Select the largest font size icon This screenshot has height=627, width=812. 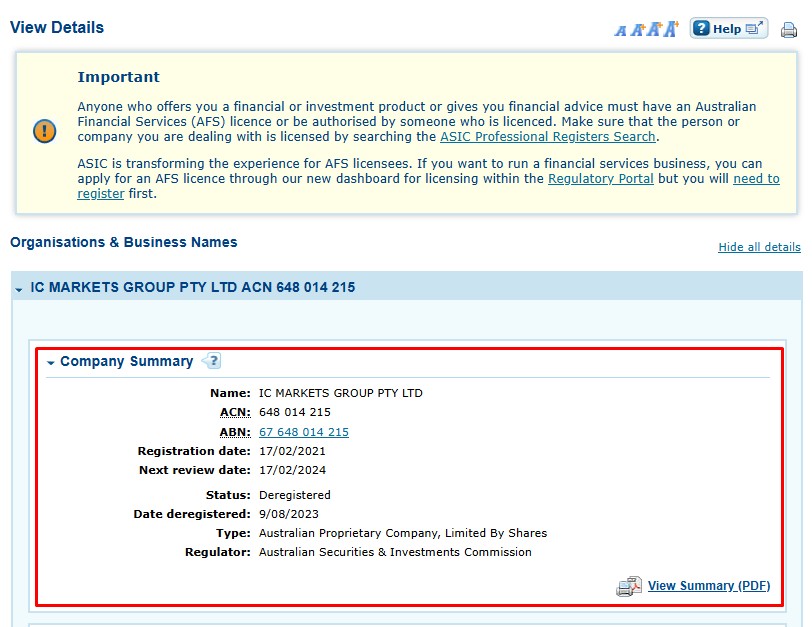[672, 28]
